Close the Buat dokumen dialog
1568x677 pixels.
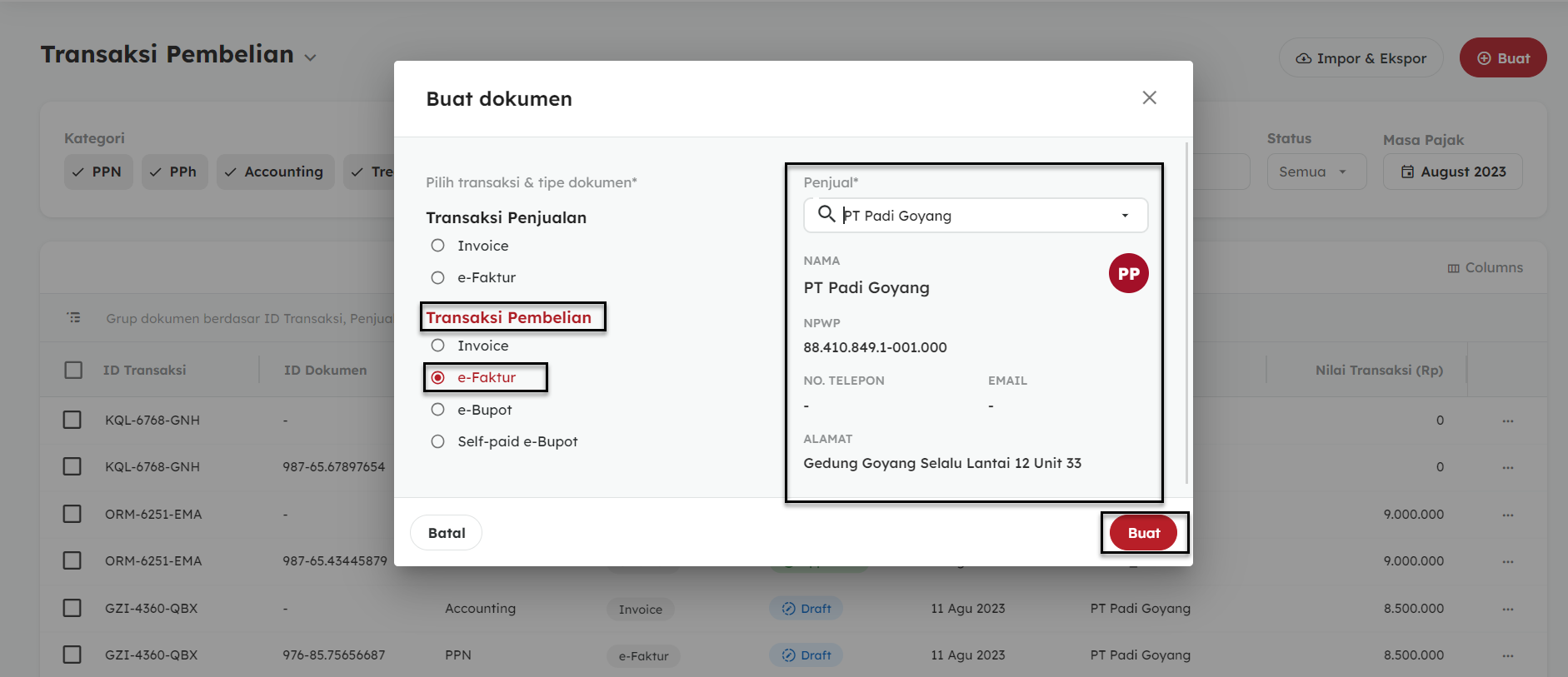(x=1149, y=98)
